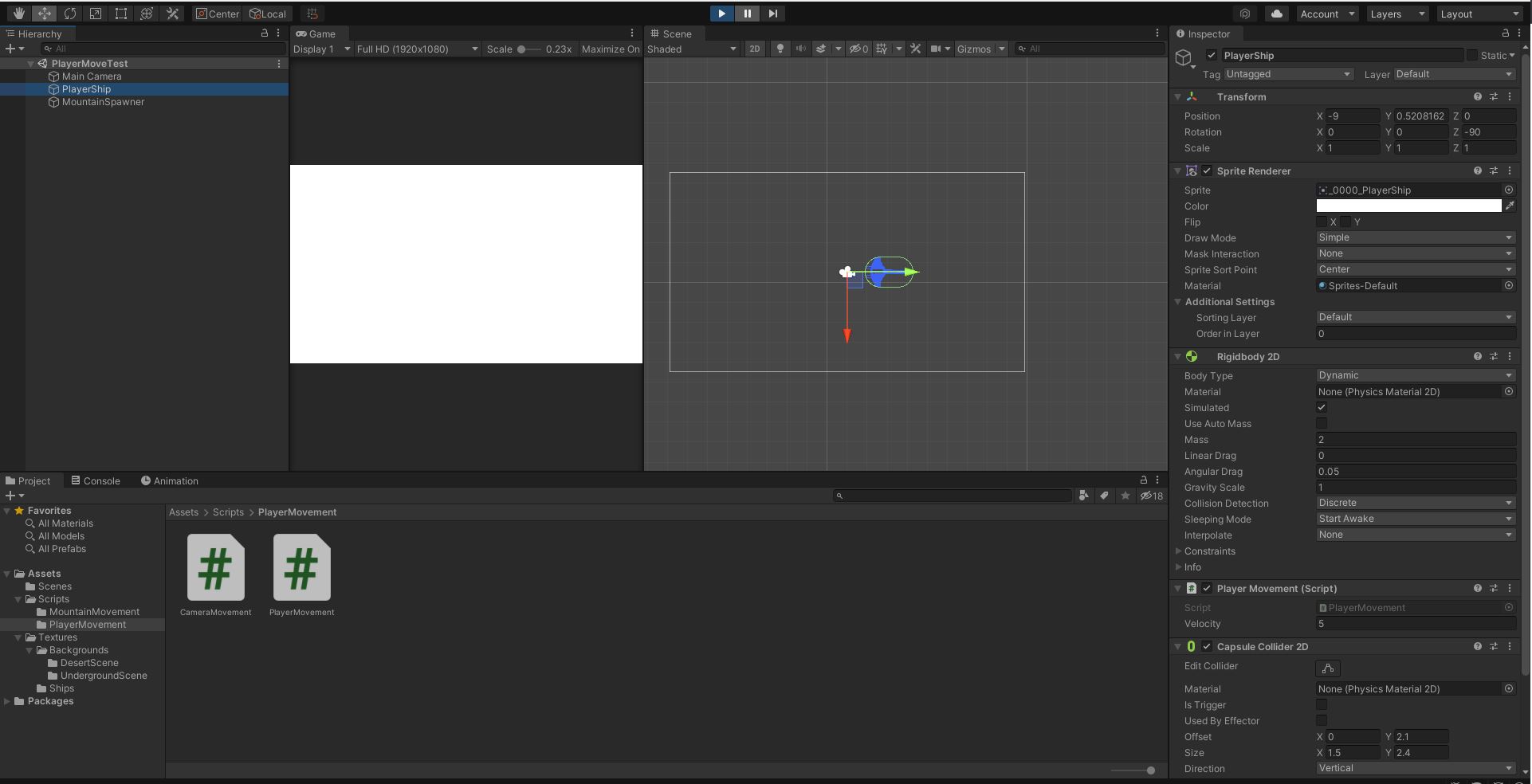Click Edit Collider on the Capsule Collider 2D

coord(1327,668)
